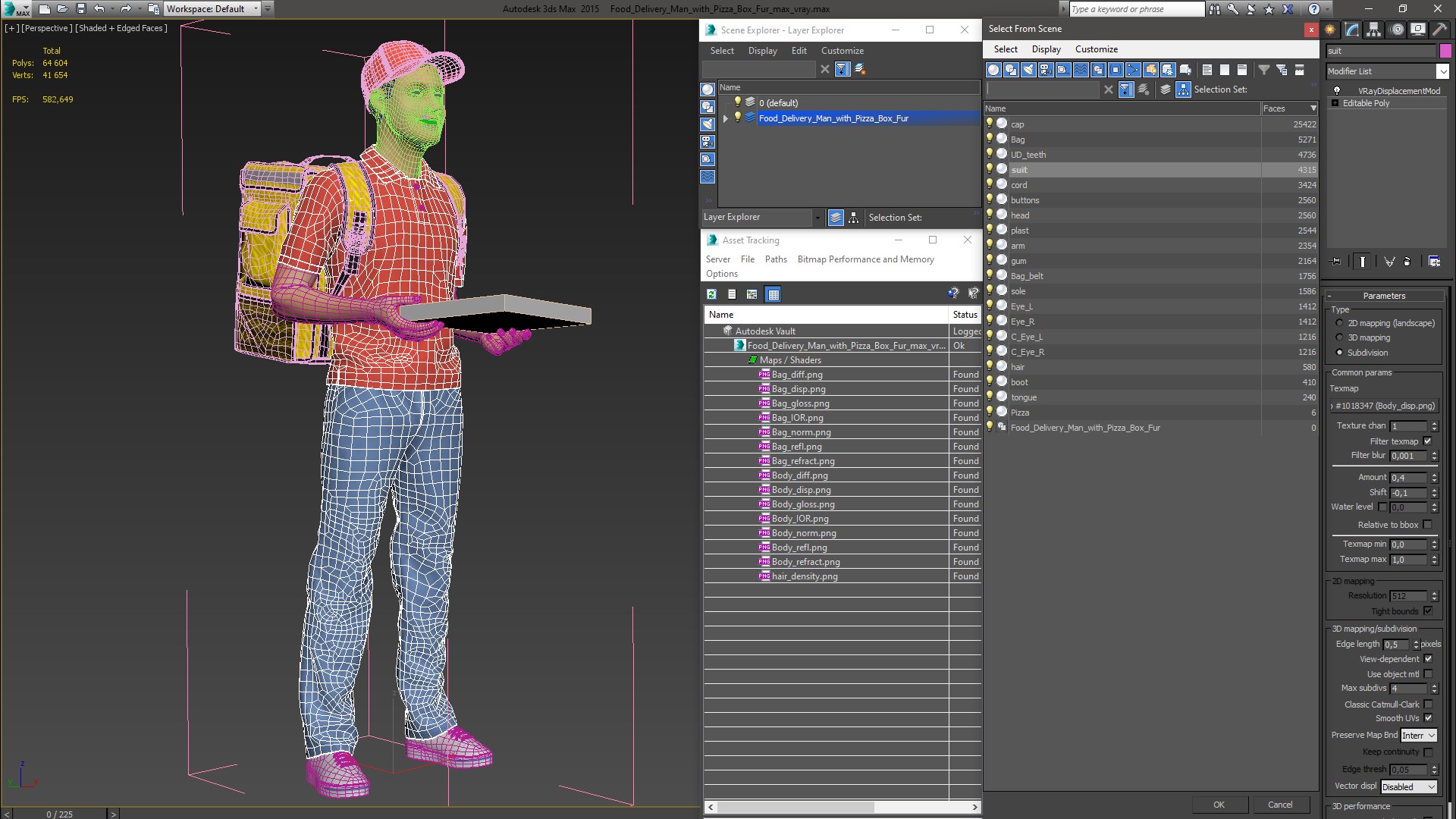Collapse the Parameters rollout header

[x=1384, y=296]
